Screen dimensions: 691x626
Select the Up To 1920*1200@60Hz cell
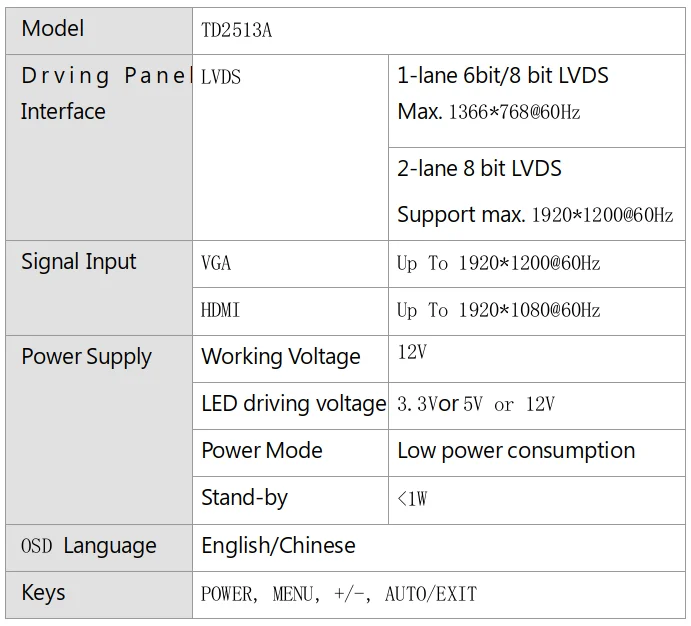pos(498,264)
